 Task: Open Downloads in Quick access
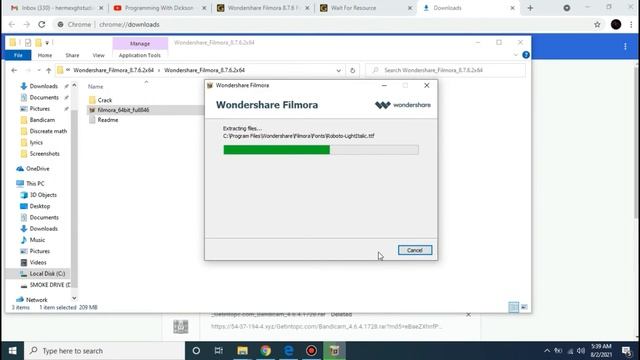[x=43, y=86]
